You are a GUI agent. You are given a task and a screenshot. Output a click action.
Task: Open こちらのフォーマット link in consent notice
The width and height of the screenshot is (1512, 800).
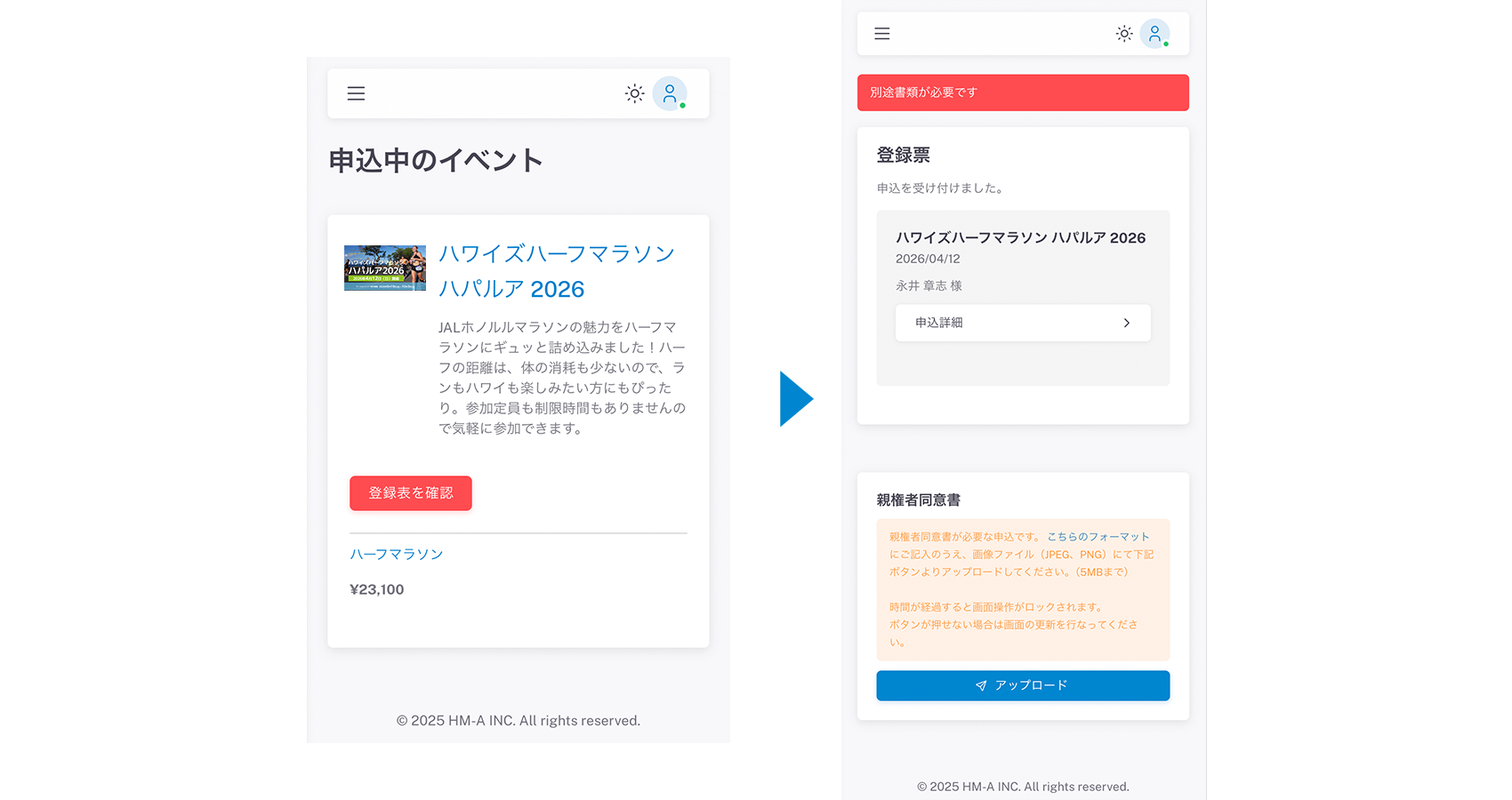tap(1098, 537)
